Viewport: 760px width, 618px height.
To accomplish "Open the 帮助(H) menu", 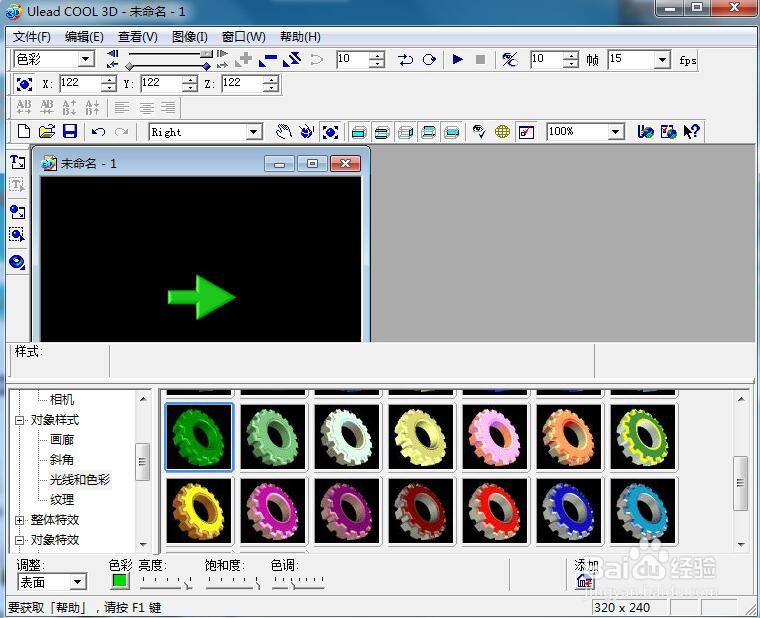I will pos(300,37).
